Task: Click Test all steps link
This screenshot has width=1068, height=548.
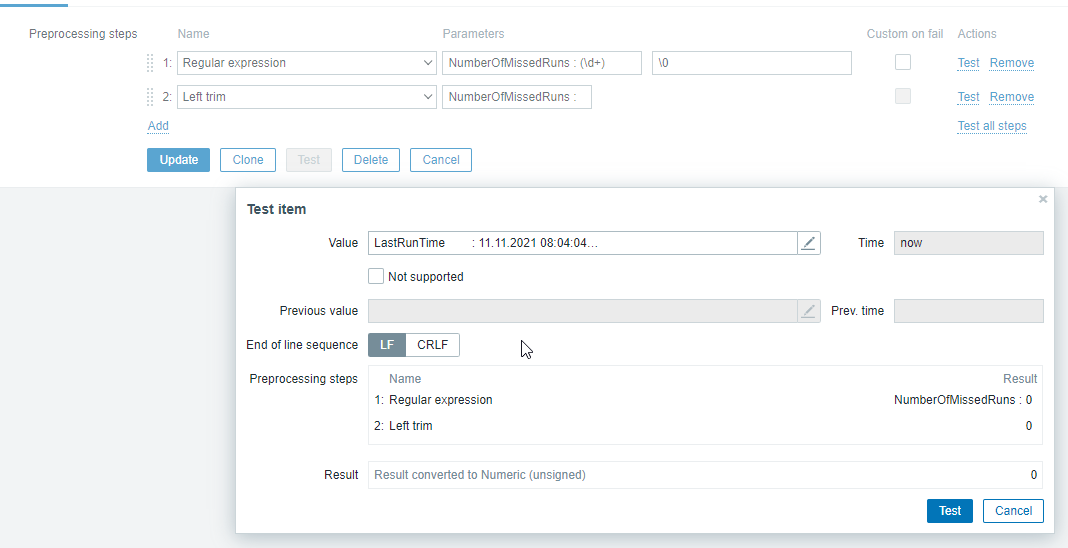Action: tap(992, 126)
